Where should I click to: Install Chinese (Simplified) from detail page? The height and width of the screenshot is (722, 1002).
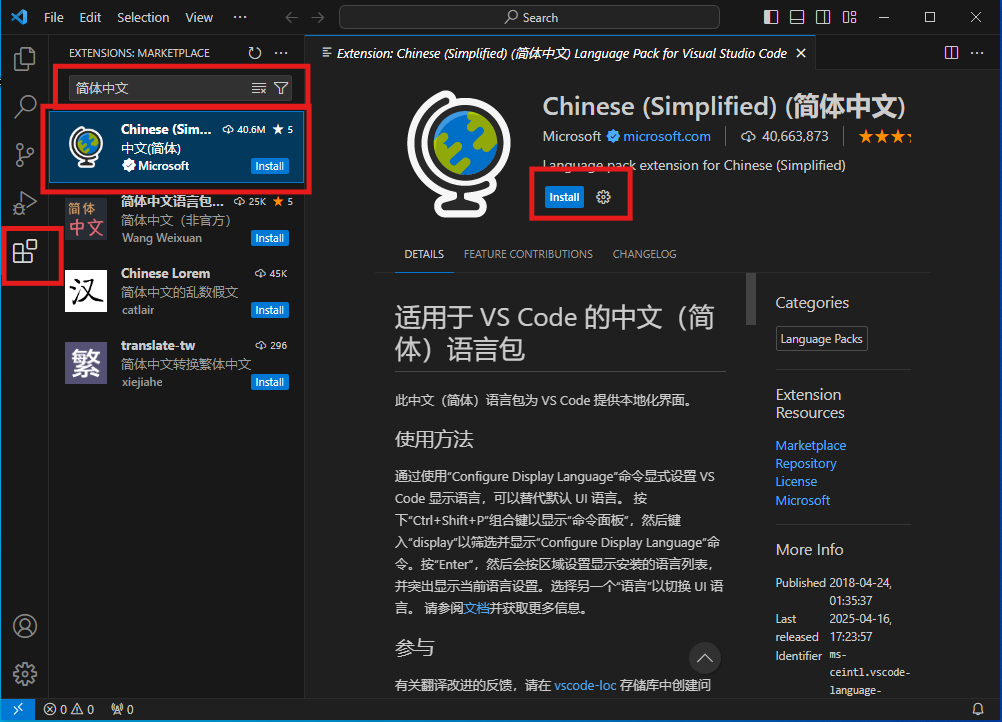(x=564, y=197)
